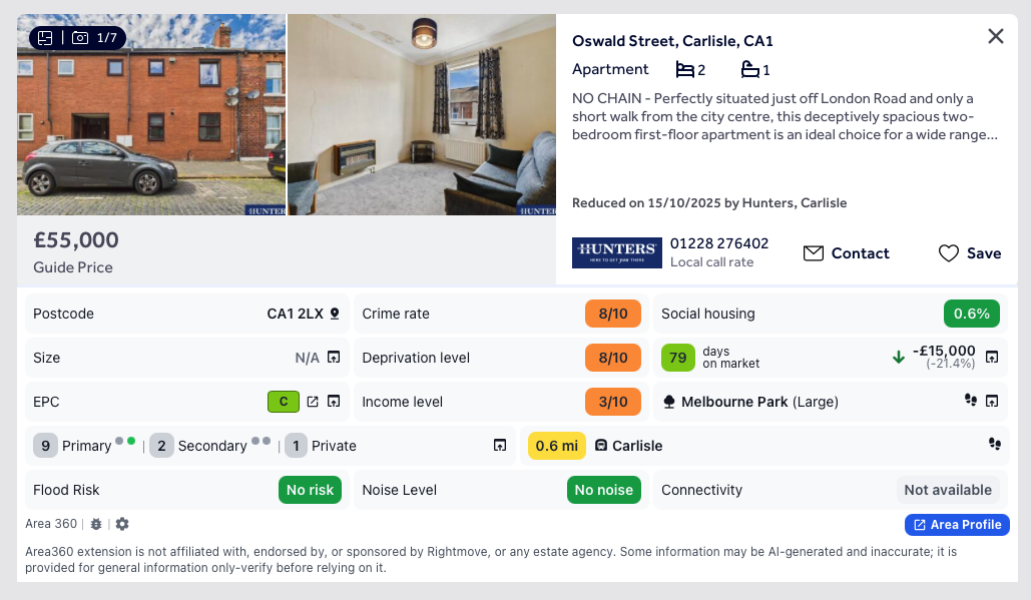Open the popup icon next to Size N/A
This screenshot has width=1031, height=600.
(332, 357)
